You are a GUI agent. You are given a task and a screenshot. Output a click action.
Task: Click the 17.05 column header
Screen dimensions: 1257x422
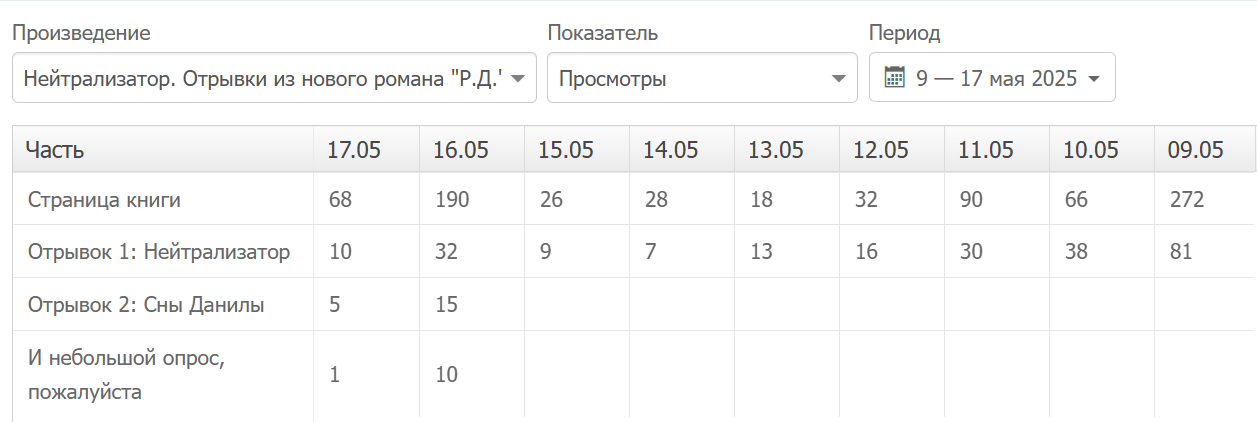(x=354, y=151)
